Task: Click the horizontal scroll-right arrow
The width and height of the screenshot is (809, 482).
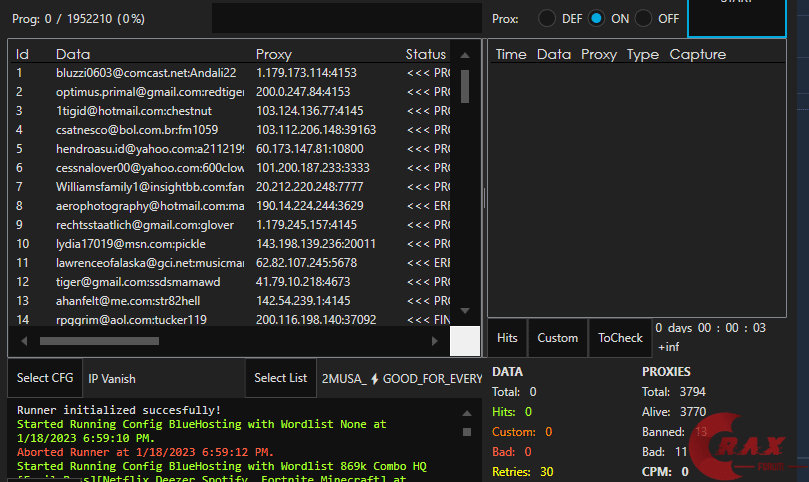Action: pyautogui.click(x=434, y=340)
